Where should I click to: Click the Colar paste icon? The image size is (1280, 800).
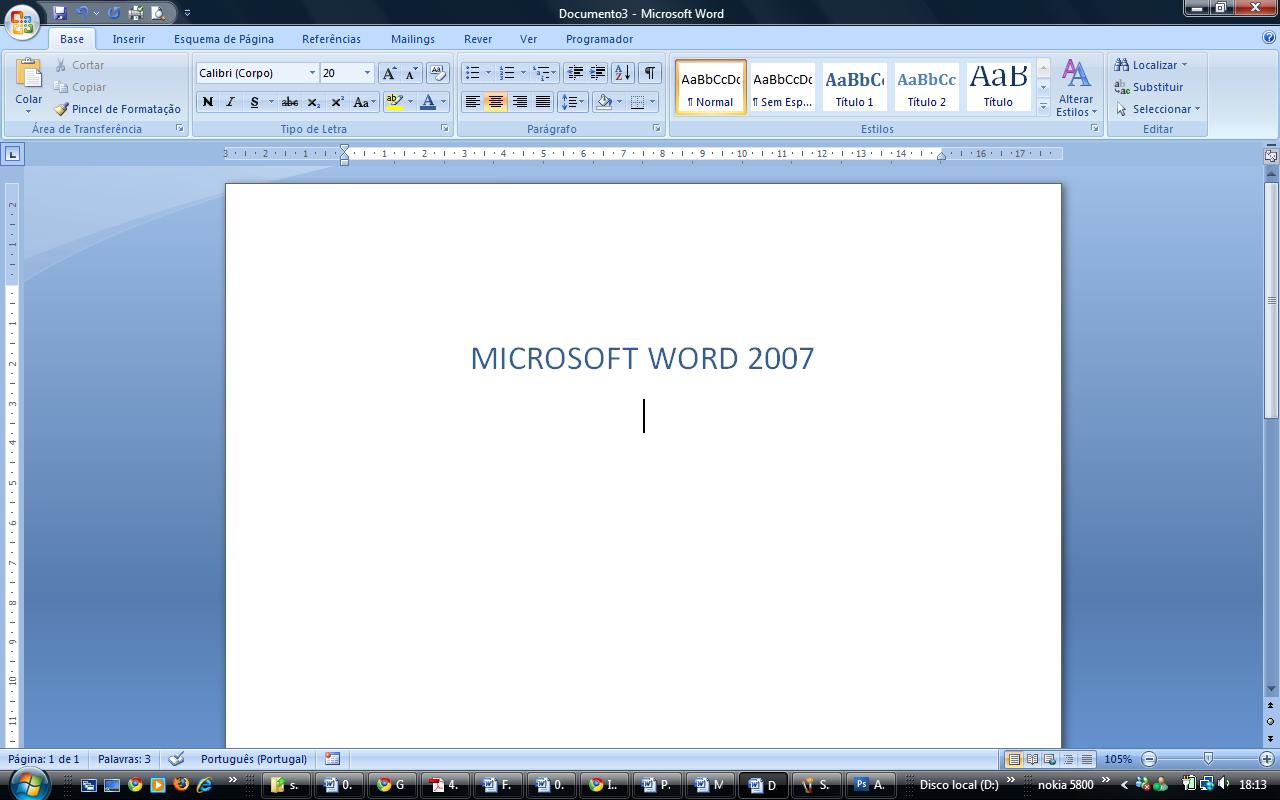point(28,74)
